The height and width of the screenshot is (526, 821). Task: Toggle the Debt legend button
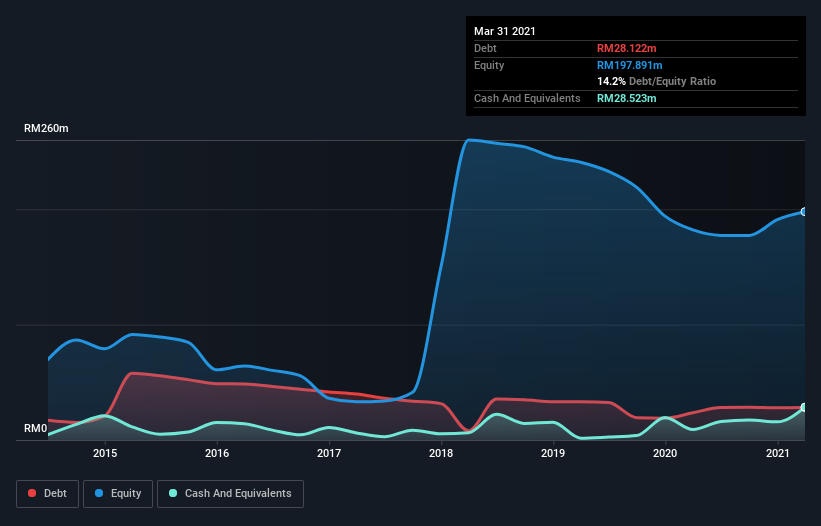pos(47,494)
